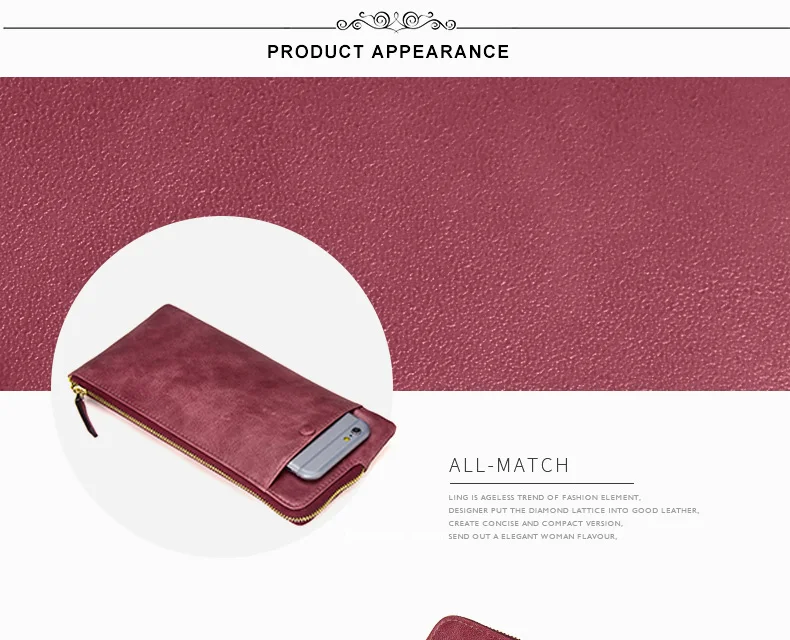Click the PRODUCT APPEARANCE heading
790x640 pixels.
pyautogui.click(x=388, y=51)
